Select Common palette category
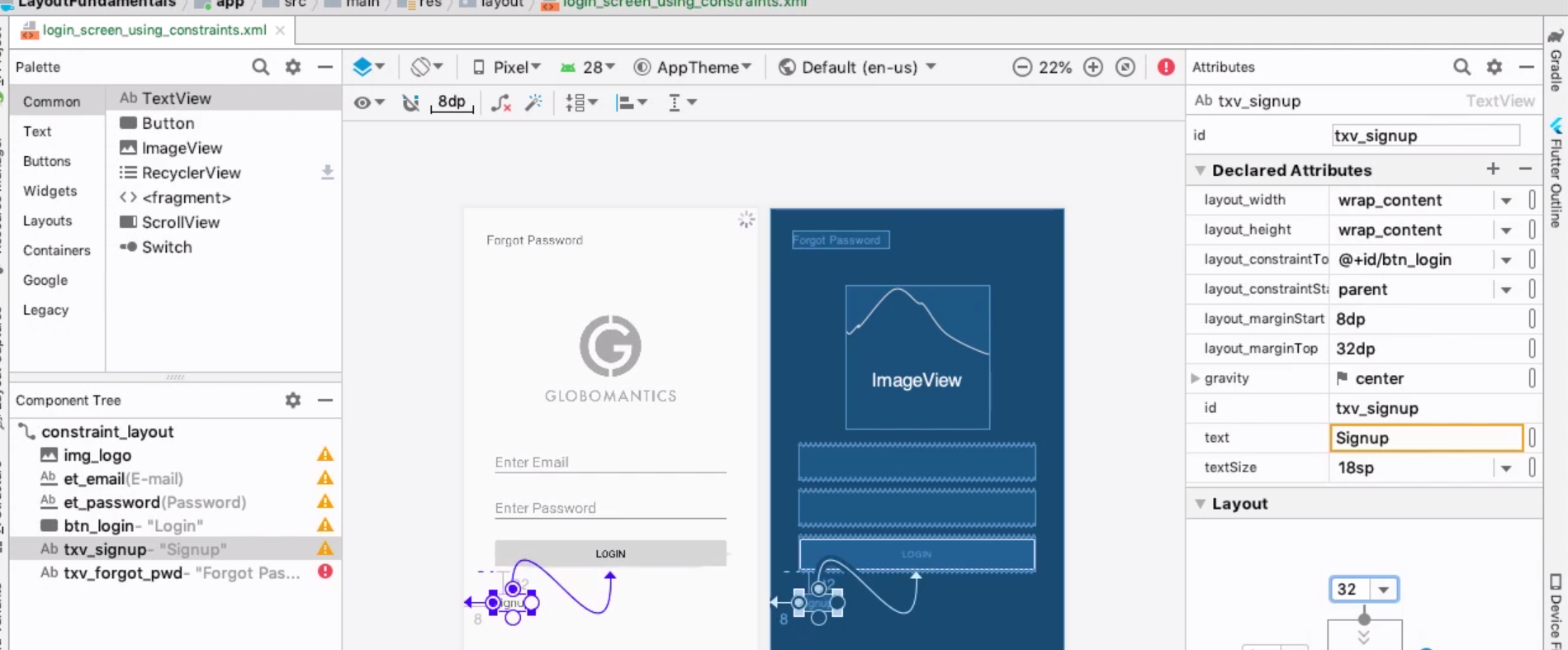Viewport: 1568px width, 650px height. pos(52,102)
